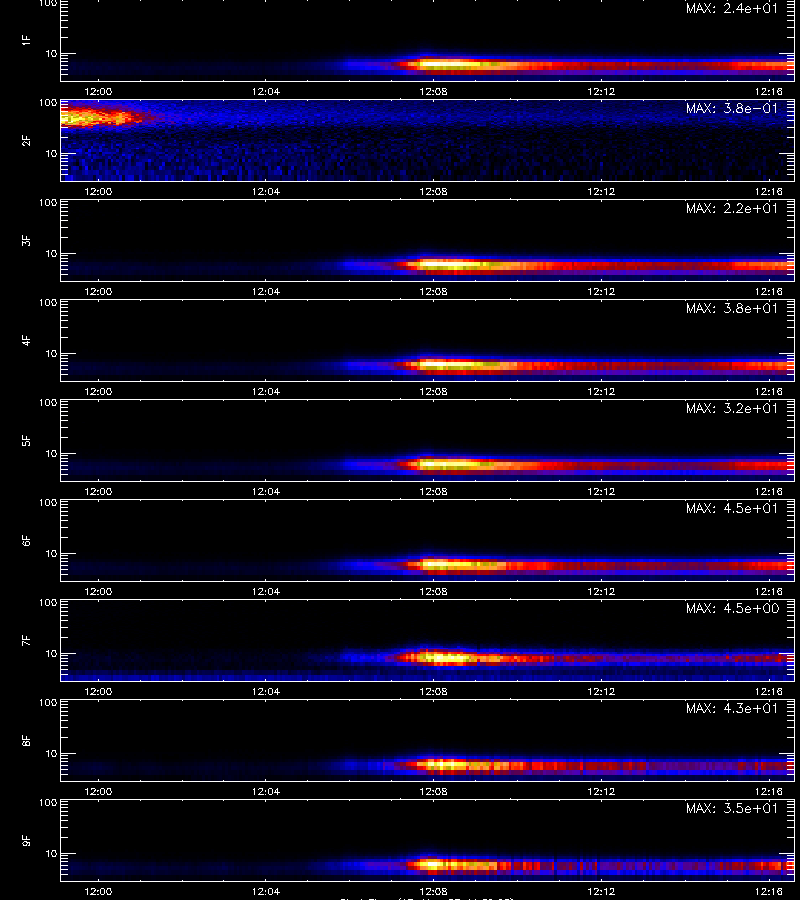This screenshot has height=900, width=800.
Task: Click the MAX: 4.5e+00 label in panel 7F
Action: (732, 608)
